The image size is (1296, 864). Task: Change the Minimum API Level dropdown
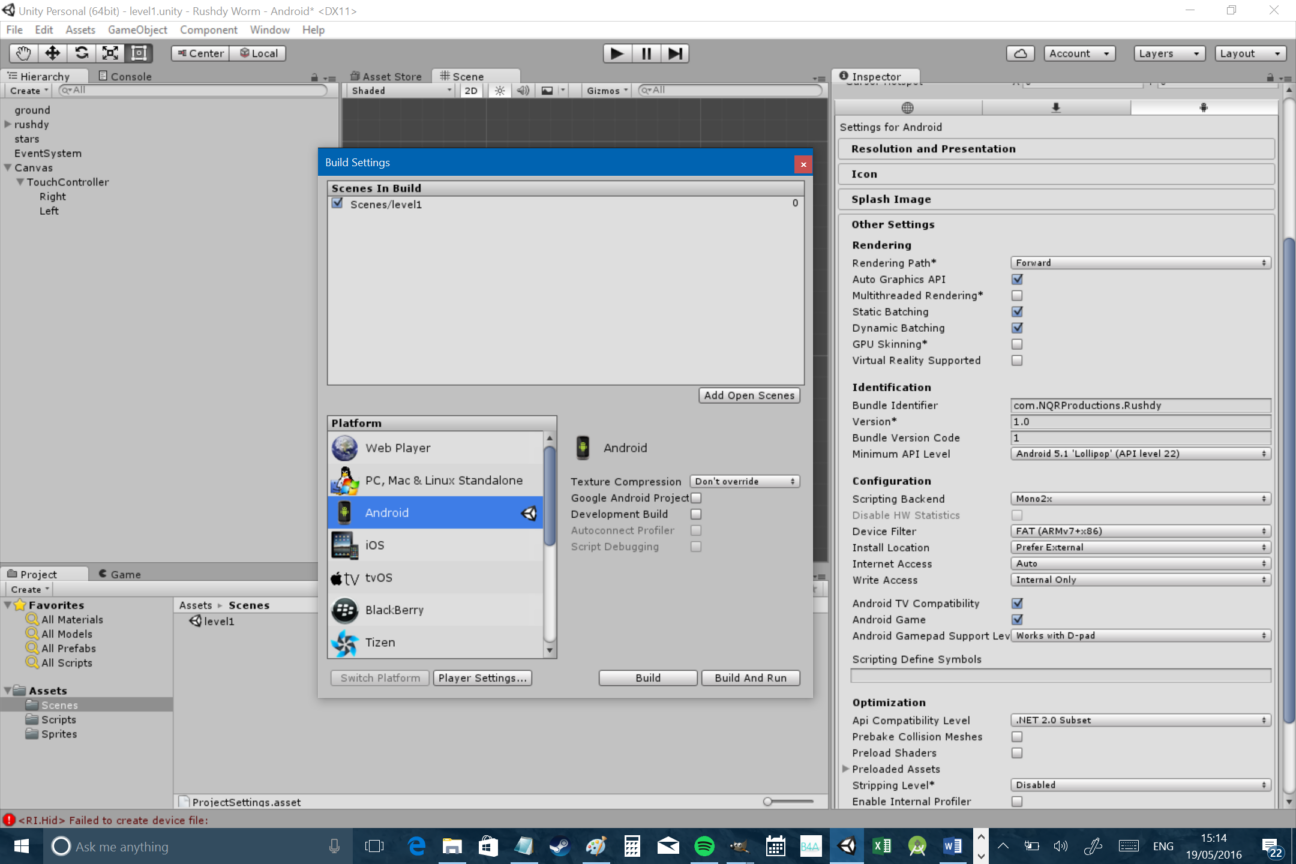(1140, 453)
